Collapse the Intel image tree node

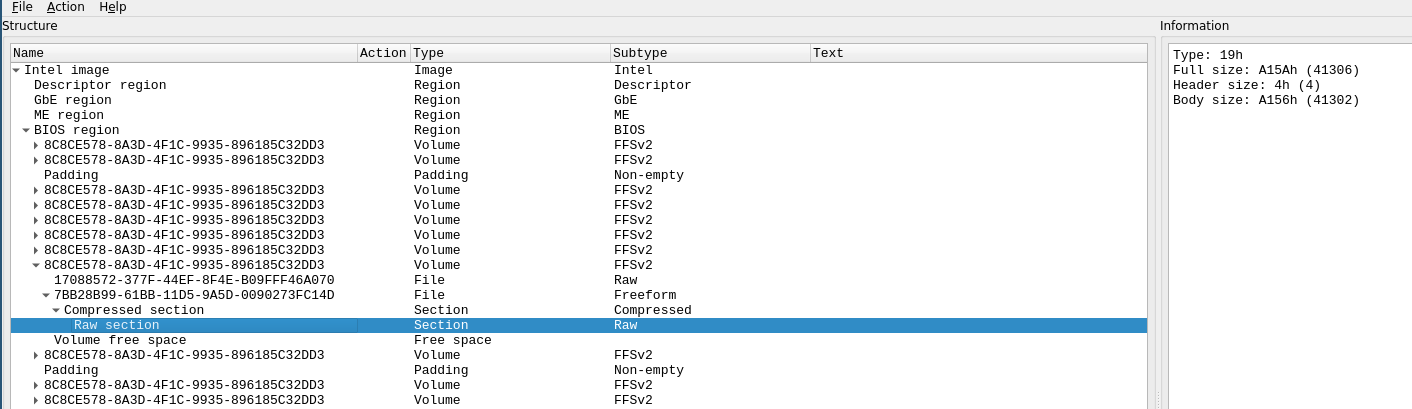pos(16,70)
